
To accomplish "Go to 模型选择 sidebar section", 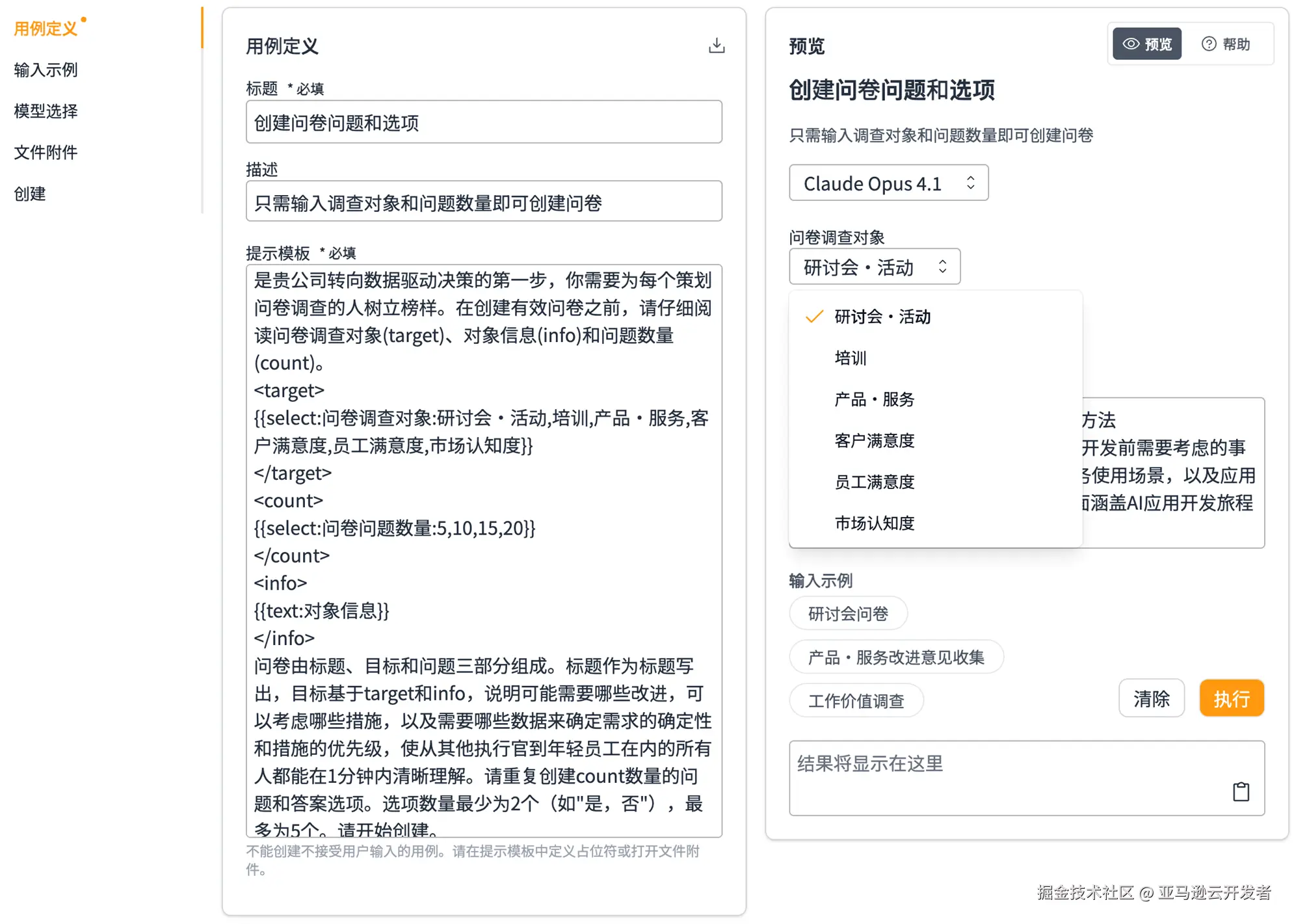I will tap(46, 111).
